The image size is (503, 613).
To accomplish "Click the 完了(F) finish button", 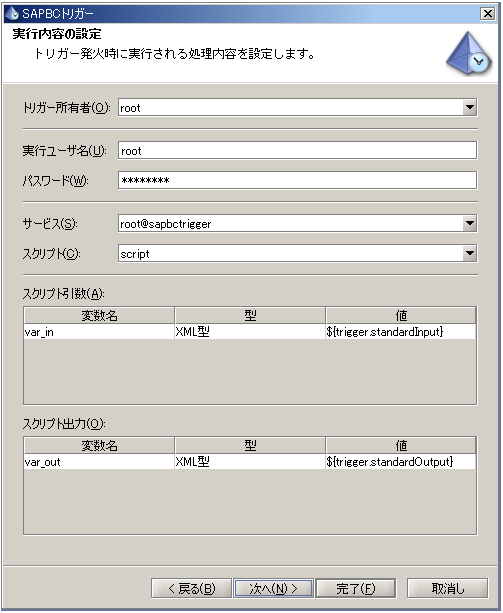I will tap(356, 588).
